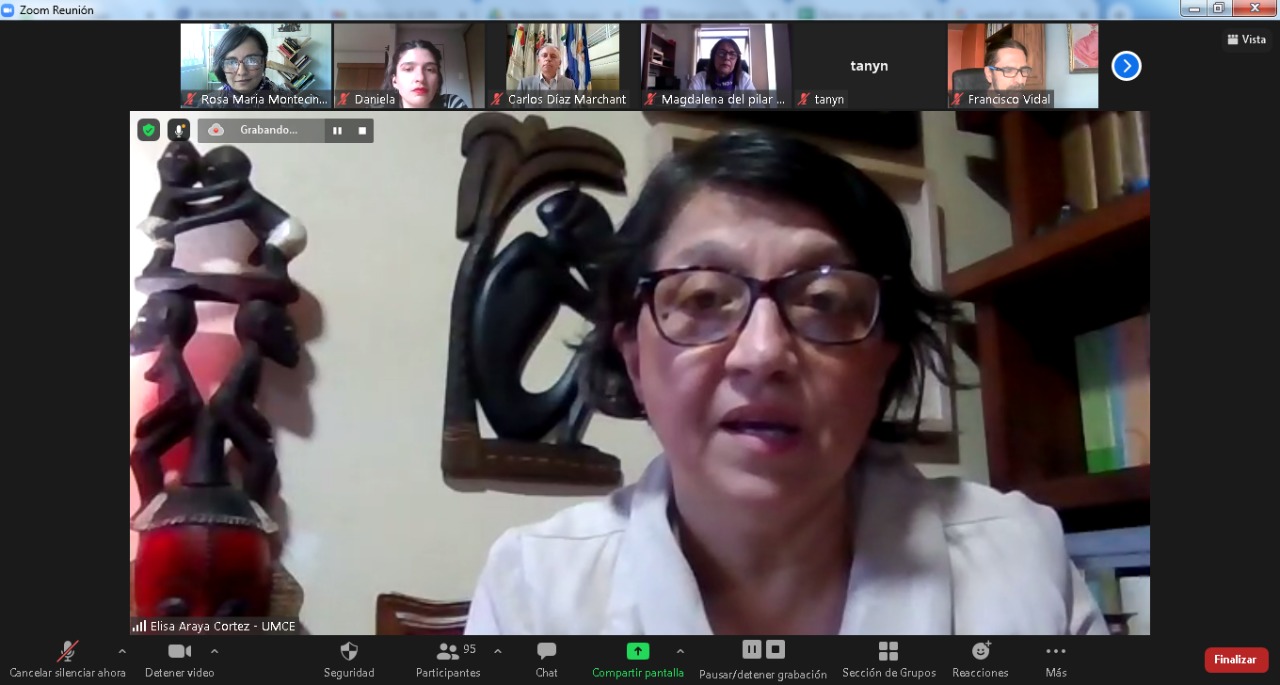Screen dimensions: 1280x685
Task: Pause recording in the Grabando indicator
Action: 337,130
